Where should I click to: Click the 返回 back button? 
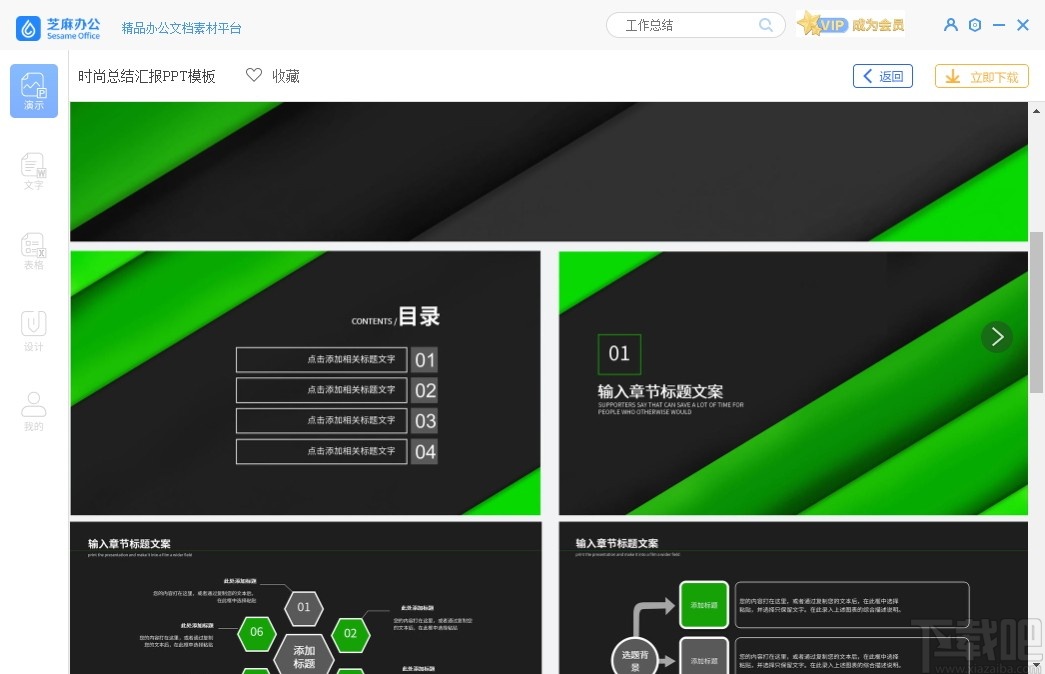click(883, 76)
